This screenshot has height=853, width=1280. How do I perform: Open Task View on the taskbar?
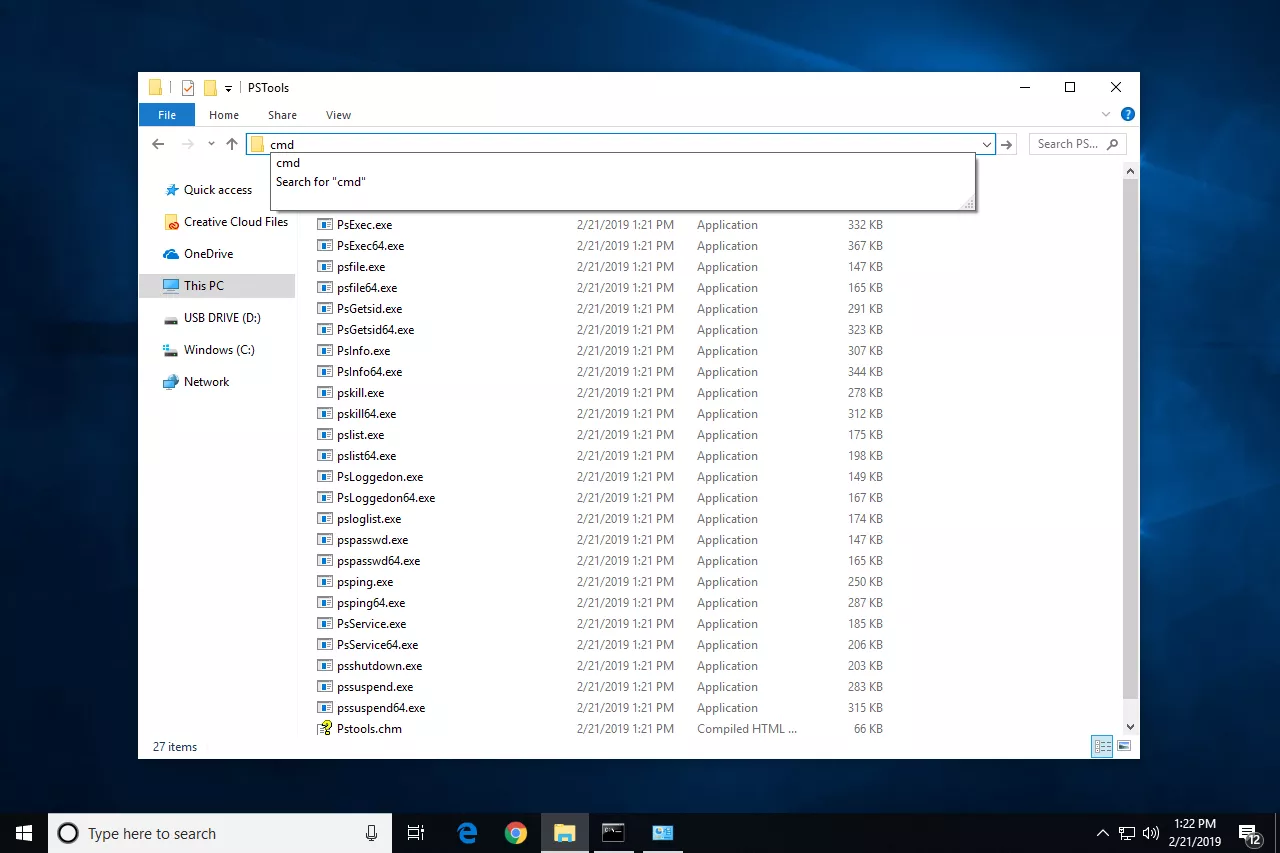416,833
